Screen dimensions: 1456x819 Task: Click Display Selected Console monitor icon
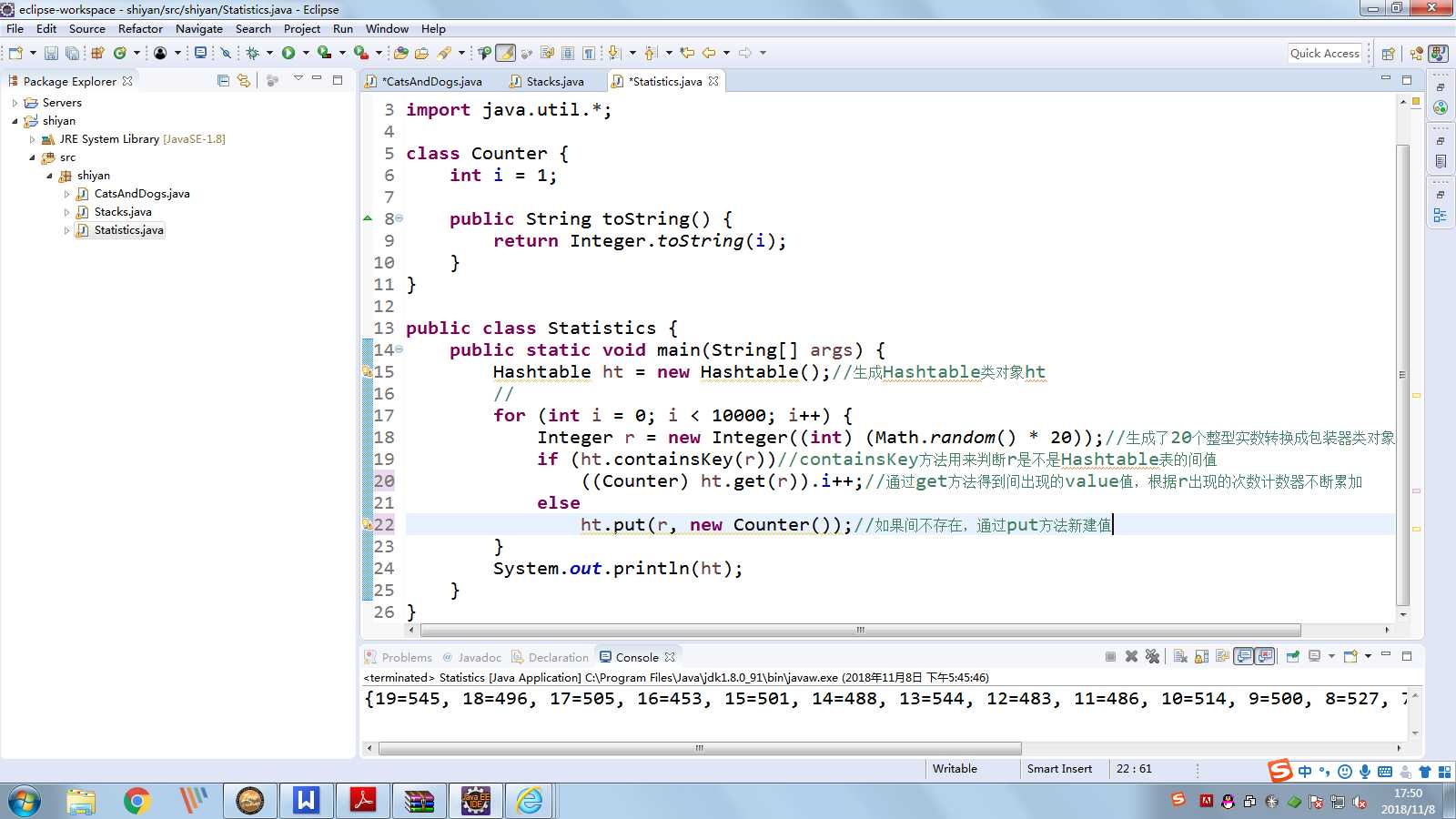pyautogui.click(x=1314, y=656)
